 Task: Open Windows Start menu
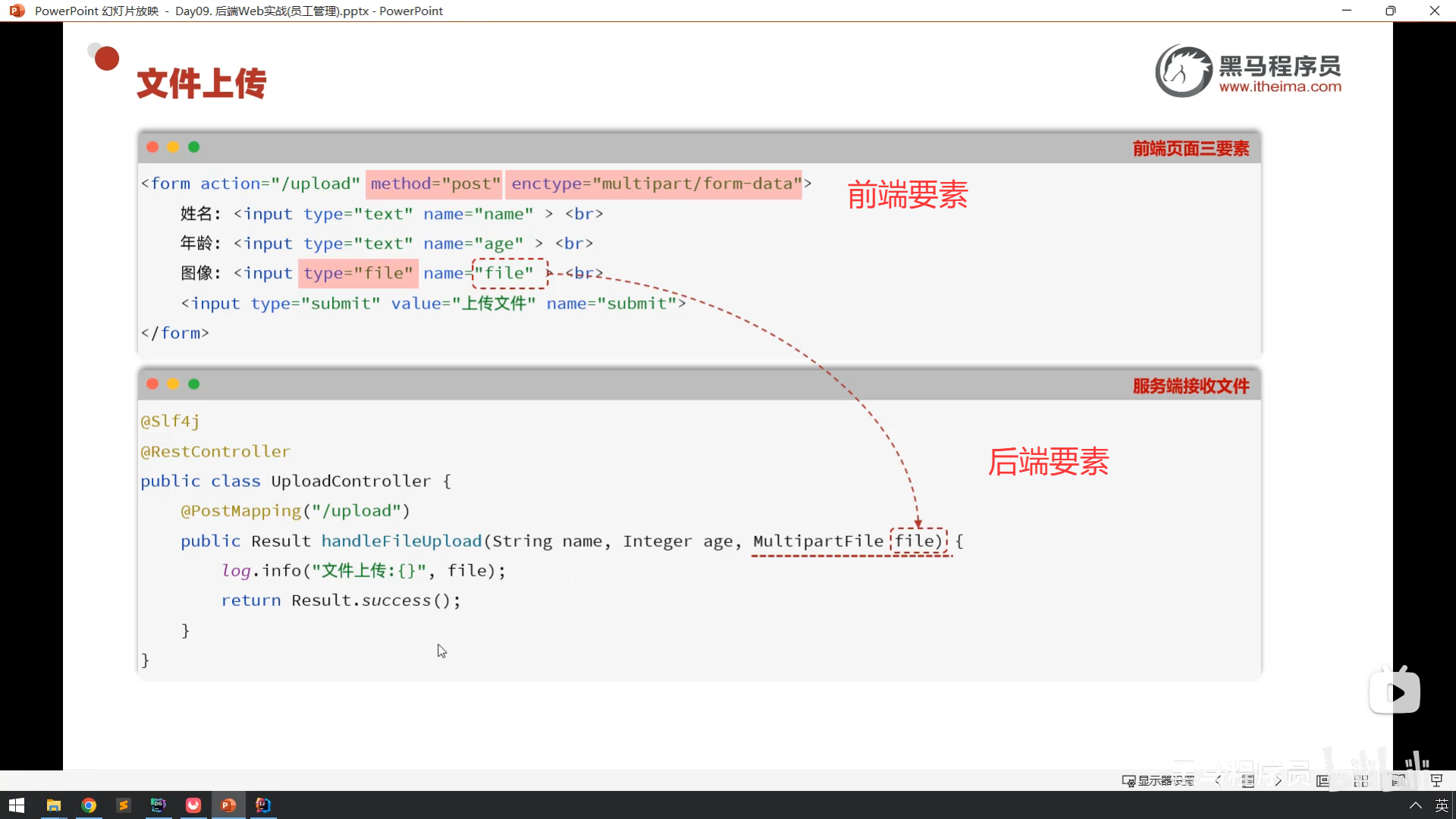[x=17, y=805]
